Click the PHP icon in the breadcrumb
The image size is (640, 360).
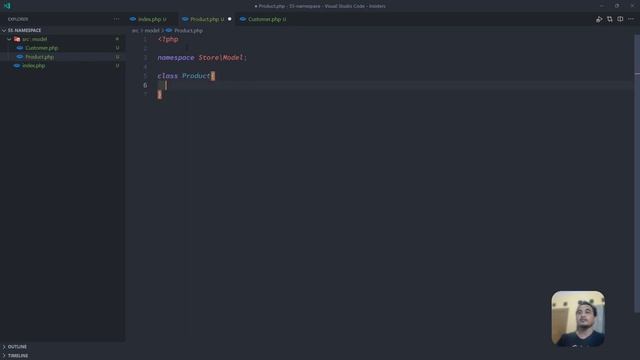pos(169,30)
